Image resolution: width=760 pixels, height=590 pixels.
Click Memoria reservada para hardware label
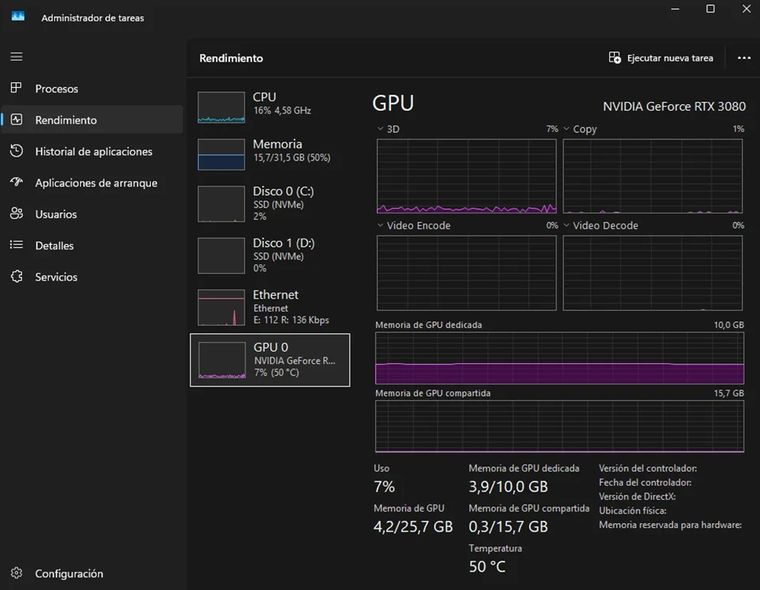click(670, 525)
